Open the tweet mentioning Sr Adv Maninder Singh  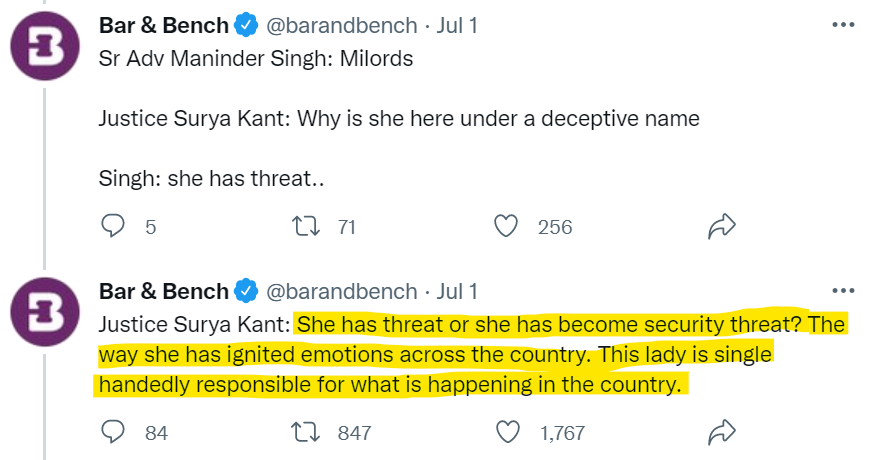pyautogui.click(x=256, y=57)
